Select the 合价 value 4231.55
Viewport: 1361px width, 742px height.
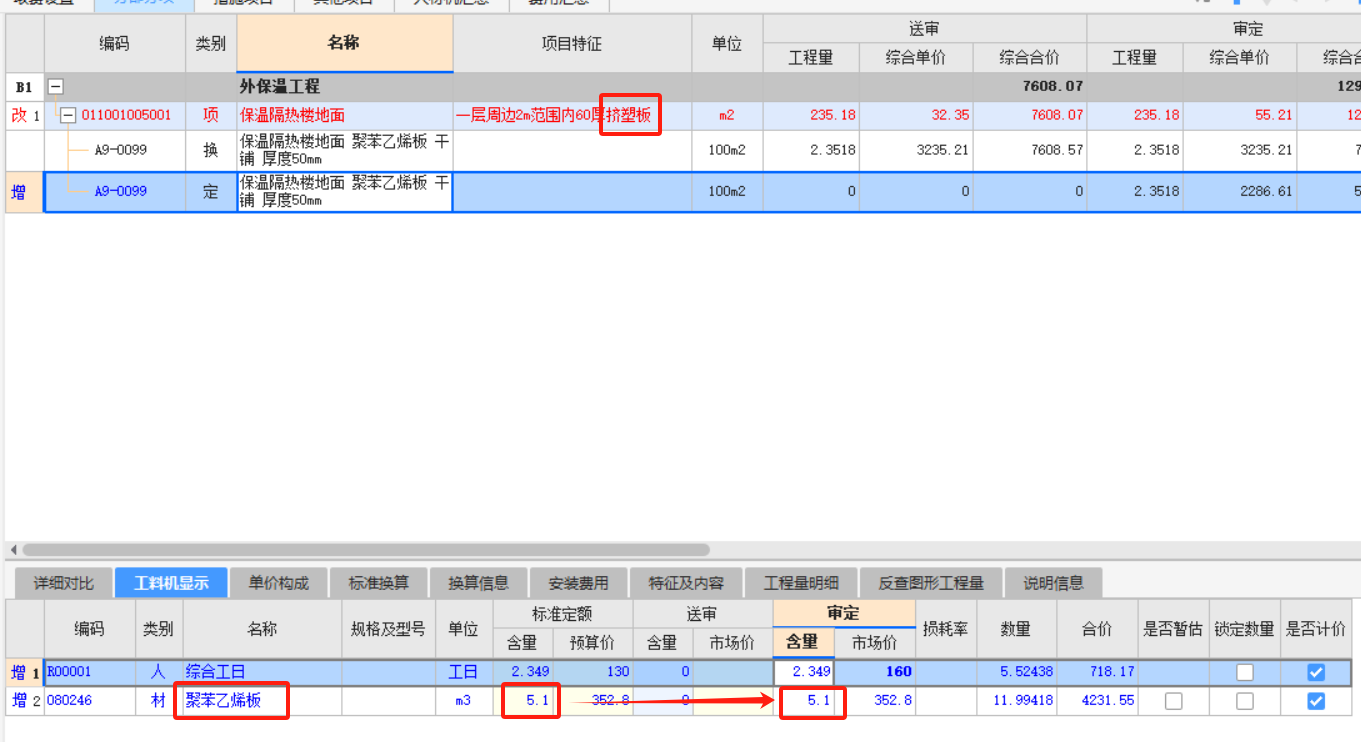[x=1097, y=701]
